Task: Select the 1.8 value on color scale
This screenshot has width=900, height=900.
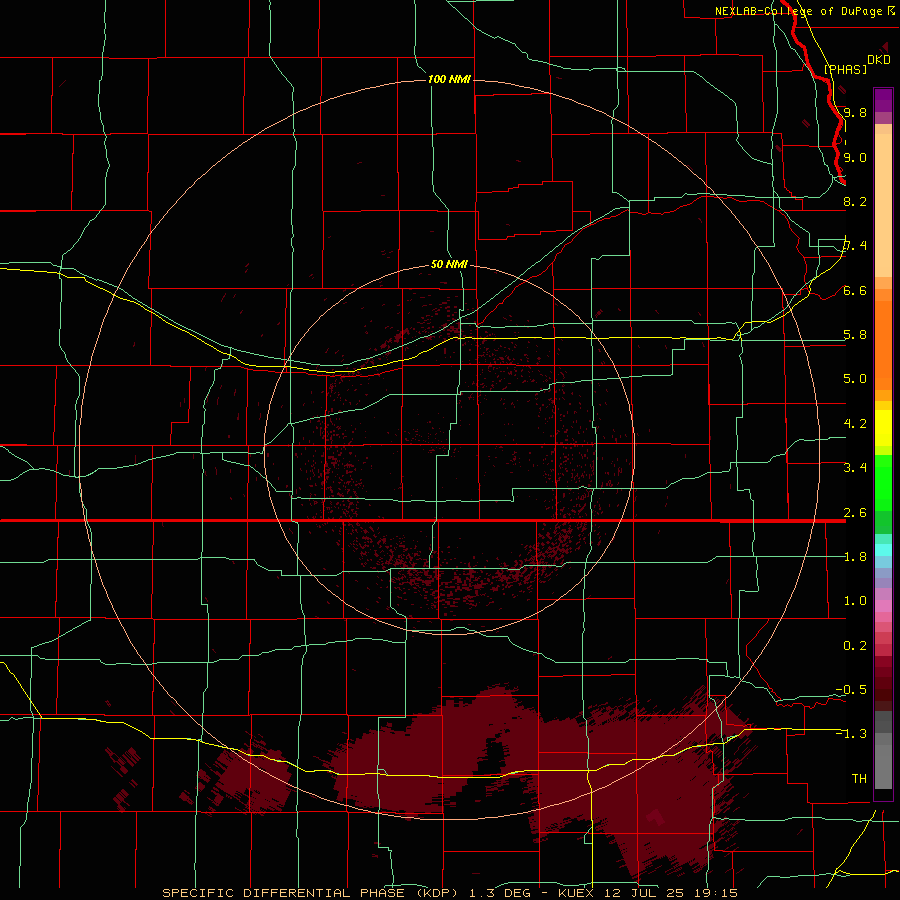Action: [x=855, y=557]
